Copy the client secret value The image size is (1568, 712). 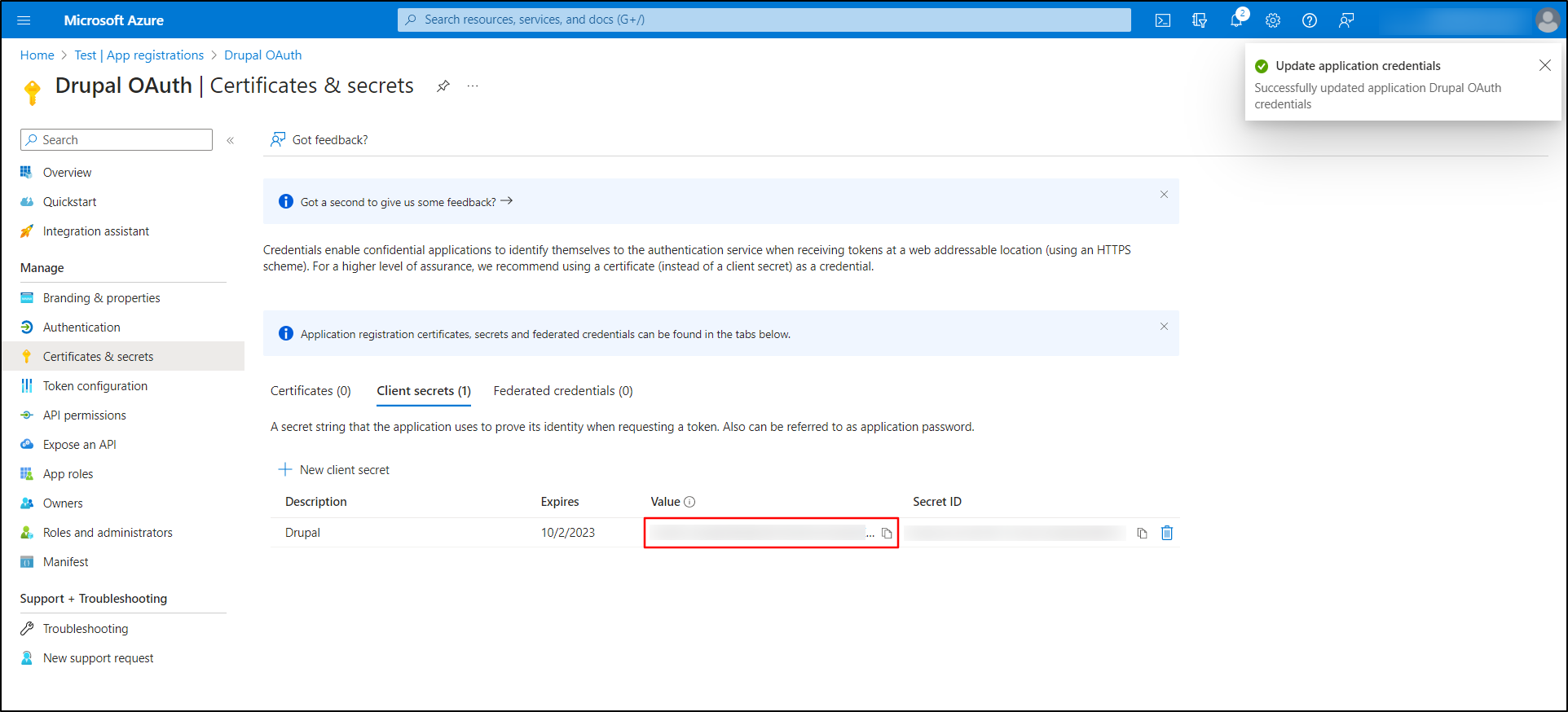[887, 534]
